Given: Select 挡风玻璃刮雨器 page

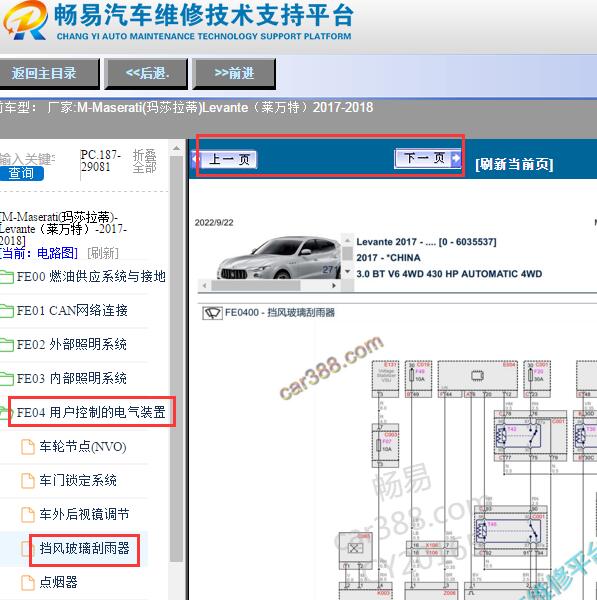Looking at the screenshot, I should pyautogui.click(x=84, y=548).
